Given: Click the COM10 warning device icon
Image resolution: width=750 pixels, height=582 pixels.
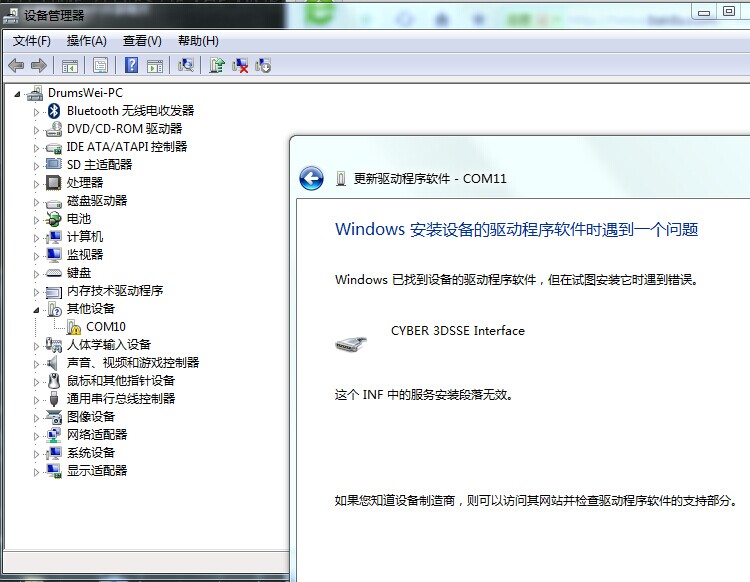Looking at the screenshot, I should (74, 327).
